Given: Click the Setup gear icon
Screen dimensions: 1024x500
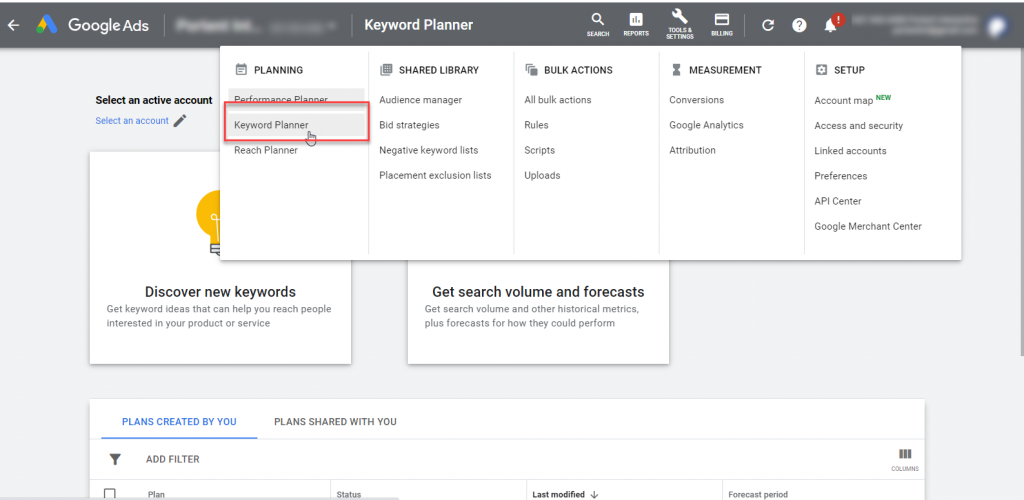Looking at the screenshot, I should point(821,70).
